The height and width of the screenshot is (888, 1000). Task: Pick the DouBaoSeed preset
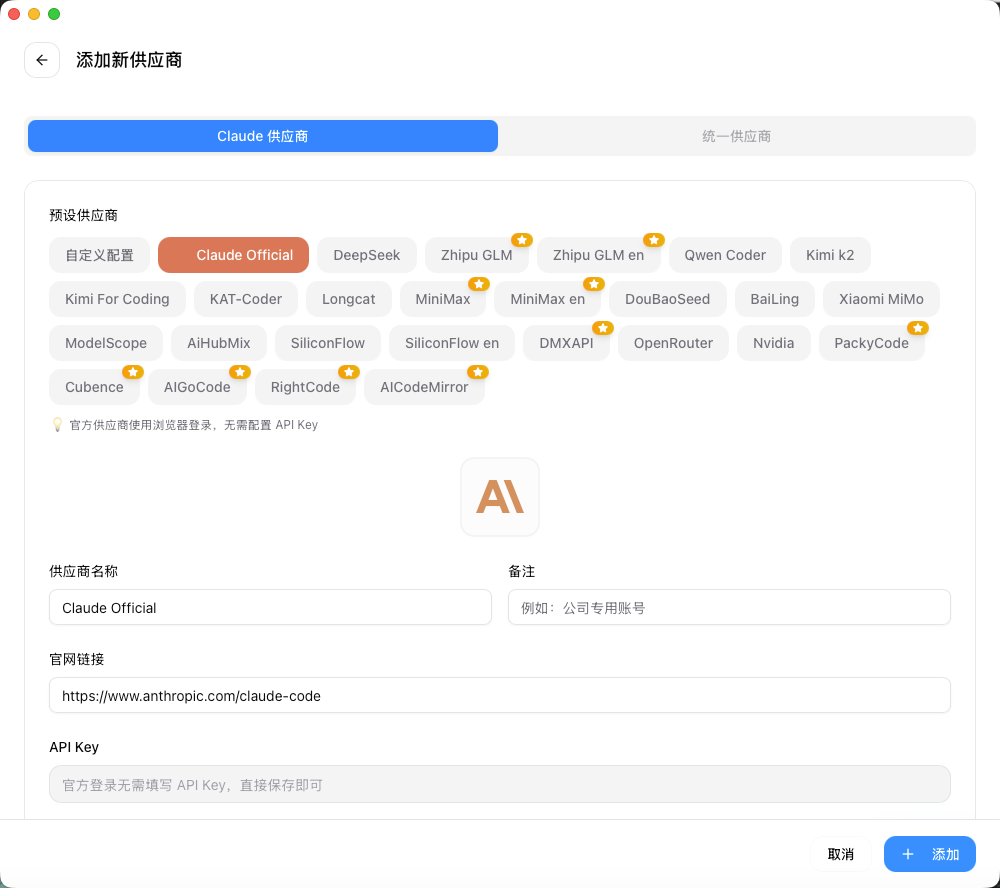tap(667, 299)
